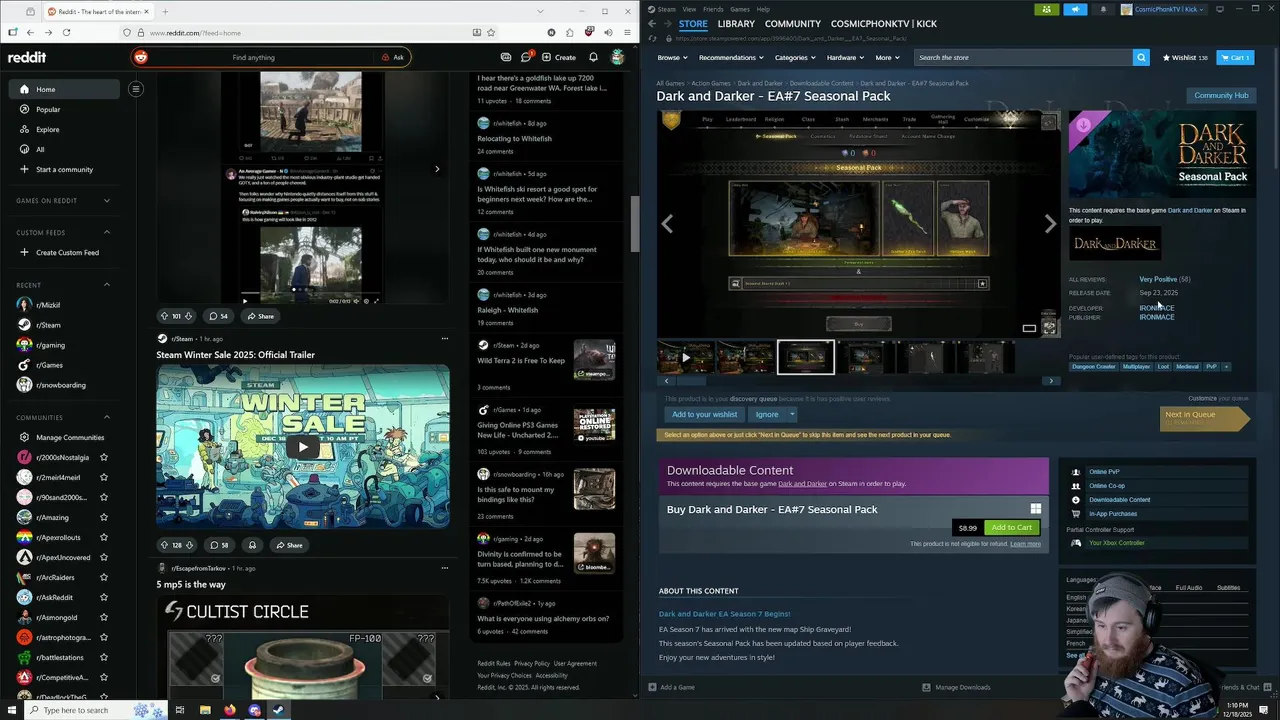
Task: Favorite r/ArcRaiders with its star
Action: point(104,577)
